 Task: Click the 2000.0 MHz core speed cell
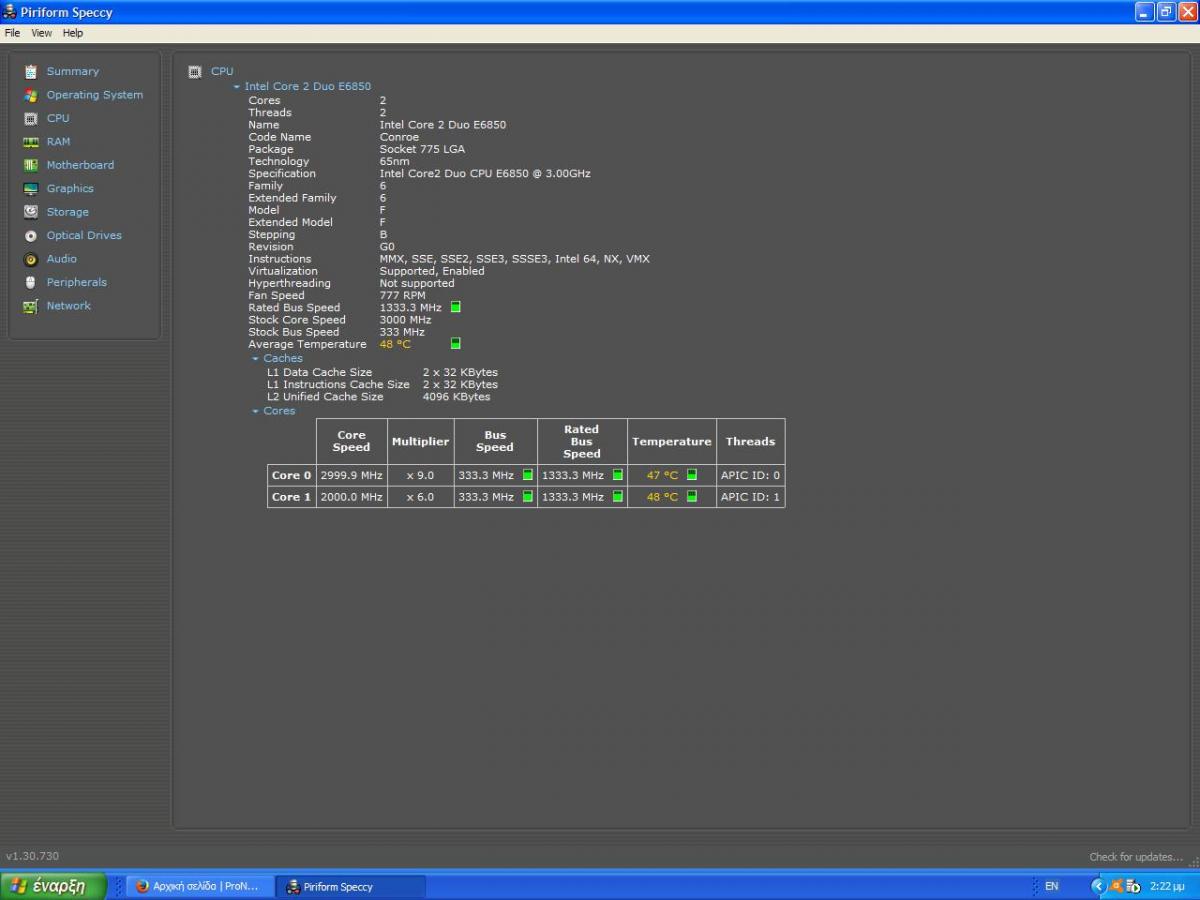click(351, 497)
